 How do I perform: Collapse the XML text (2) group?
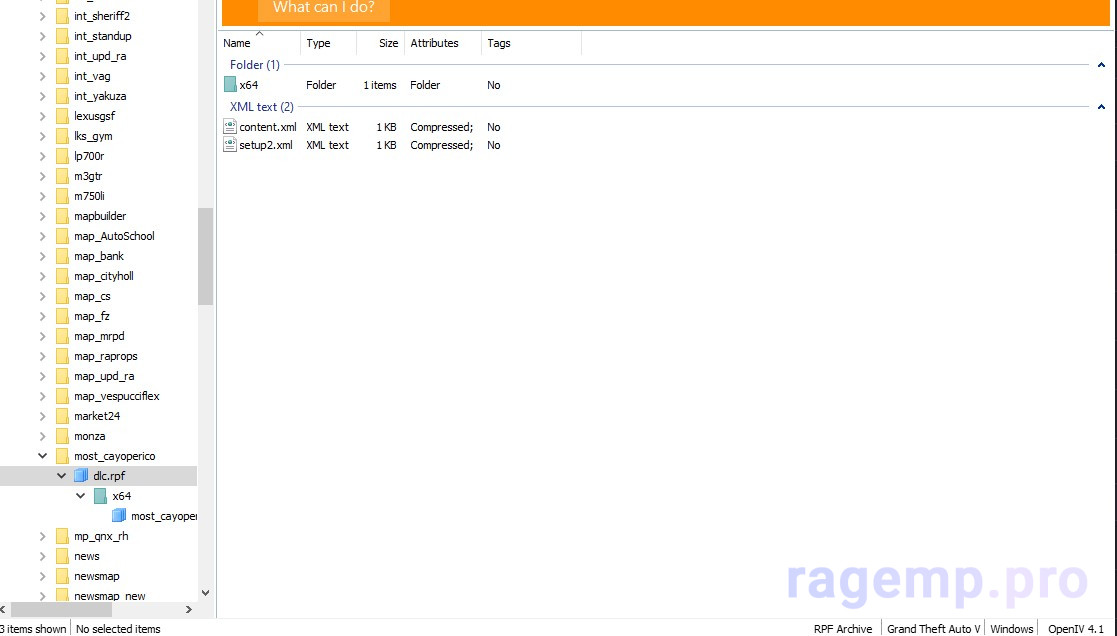coord(1101,107)
